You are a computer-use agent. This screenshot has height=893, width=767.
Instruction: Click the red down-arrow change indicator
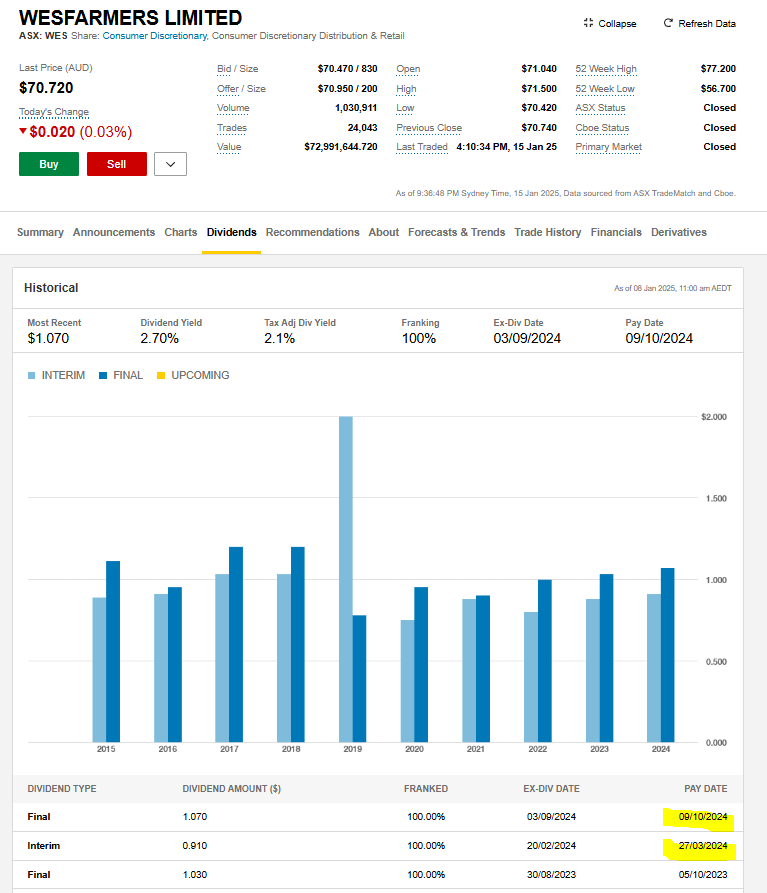point(23,132)
